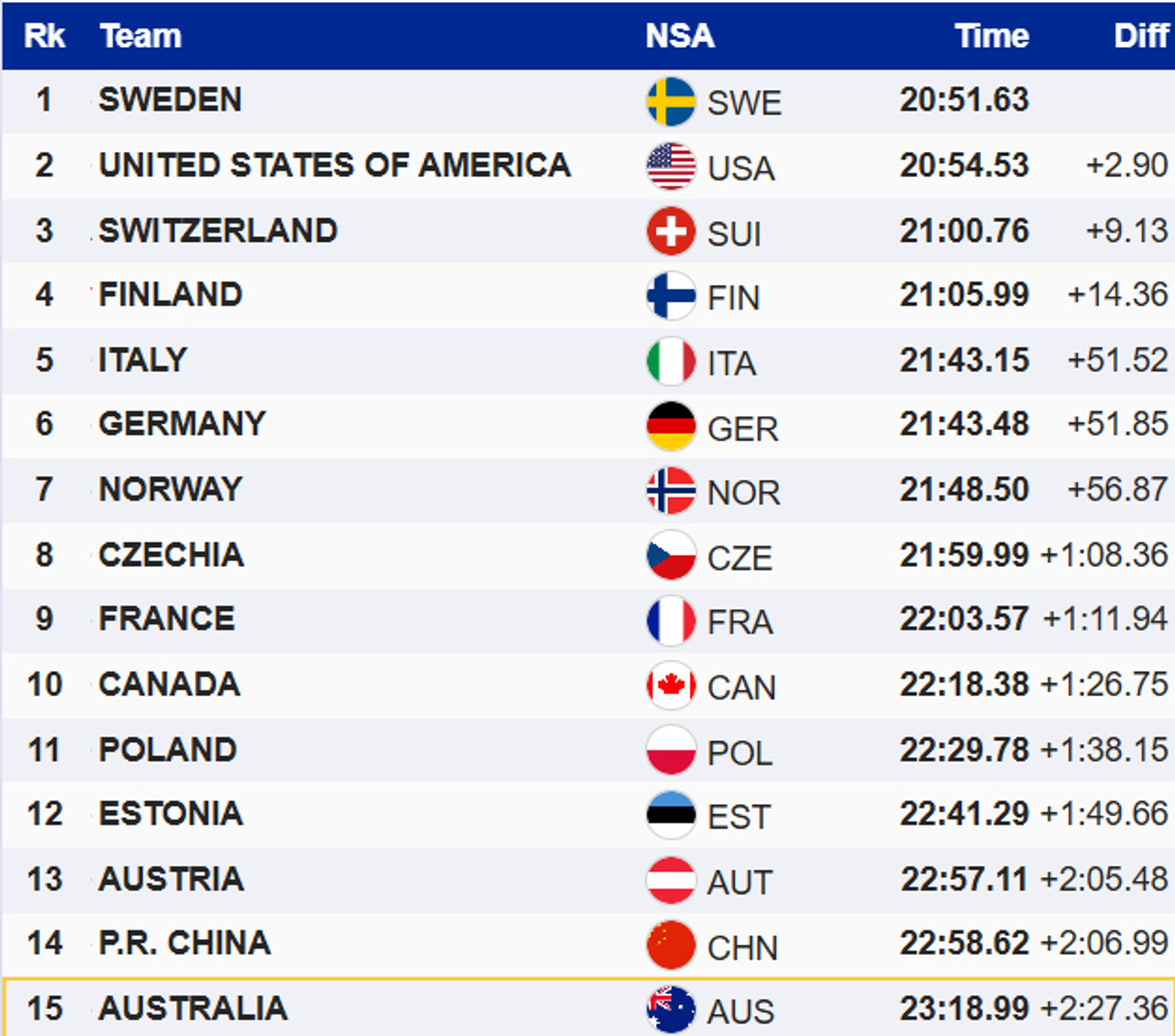Sort by the Rk column header

[44, 36]
